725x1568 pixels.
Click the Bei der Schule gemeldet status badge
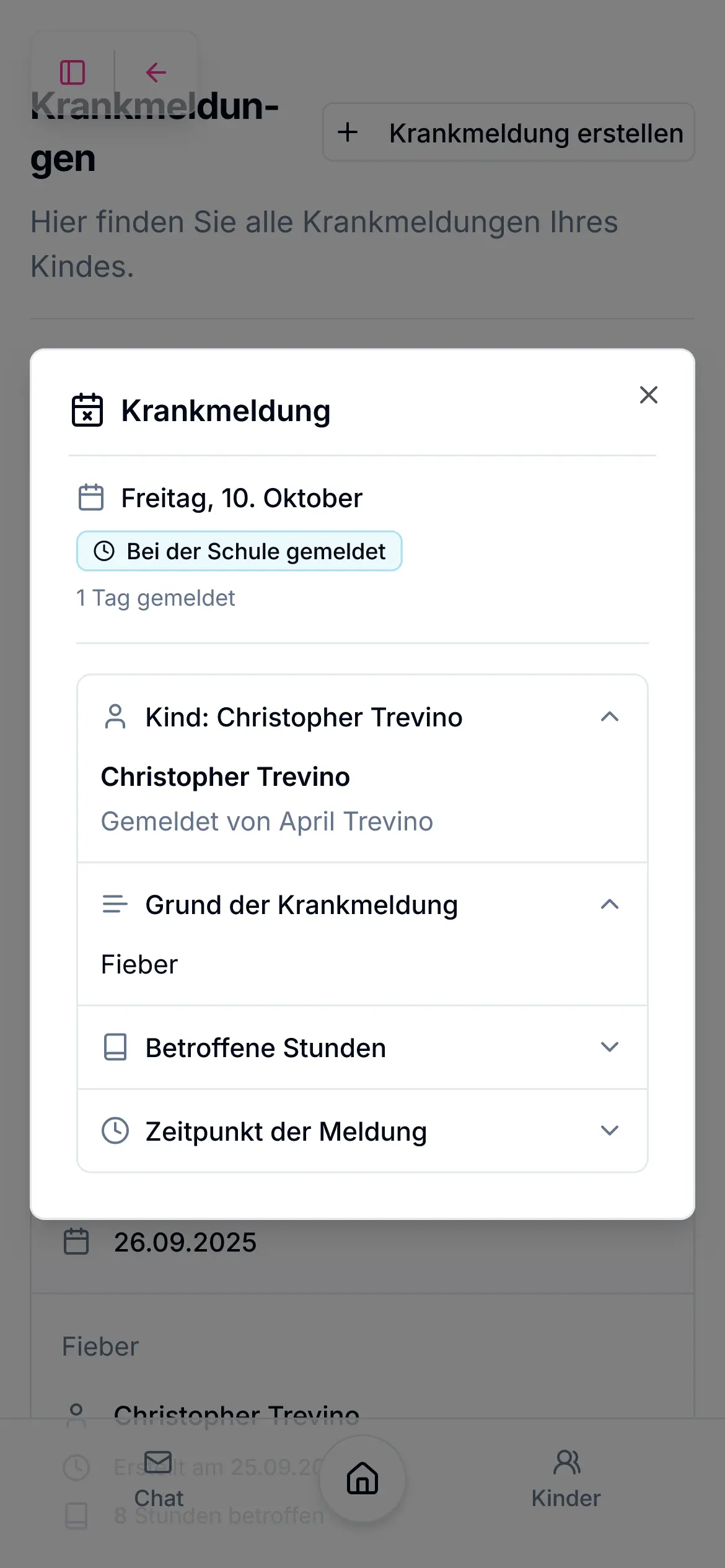[239, 551]
